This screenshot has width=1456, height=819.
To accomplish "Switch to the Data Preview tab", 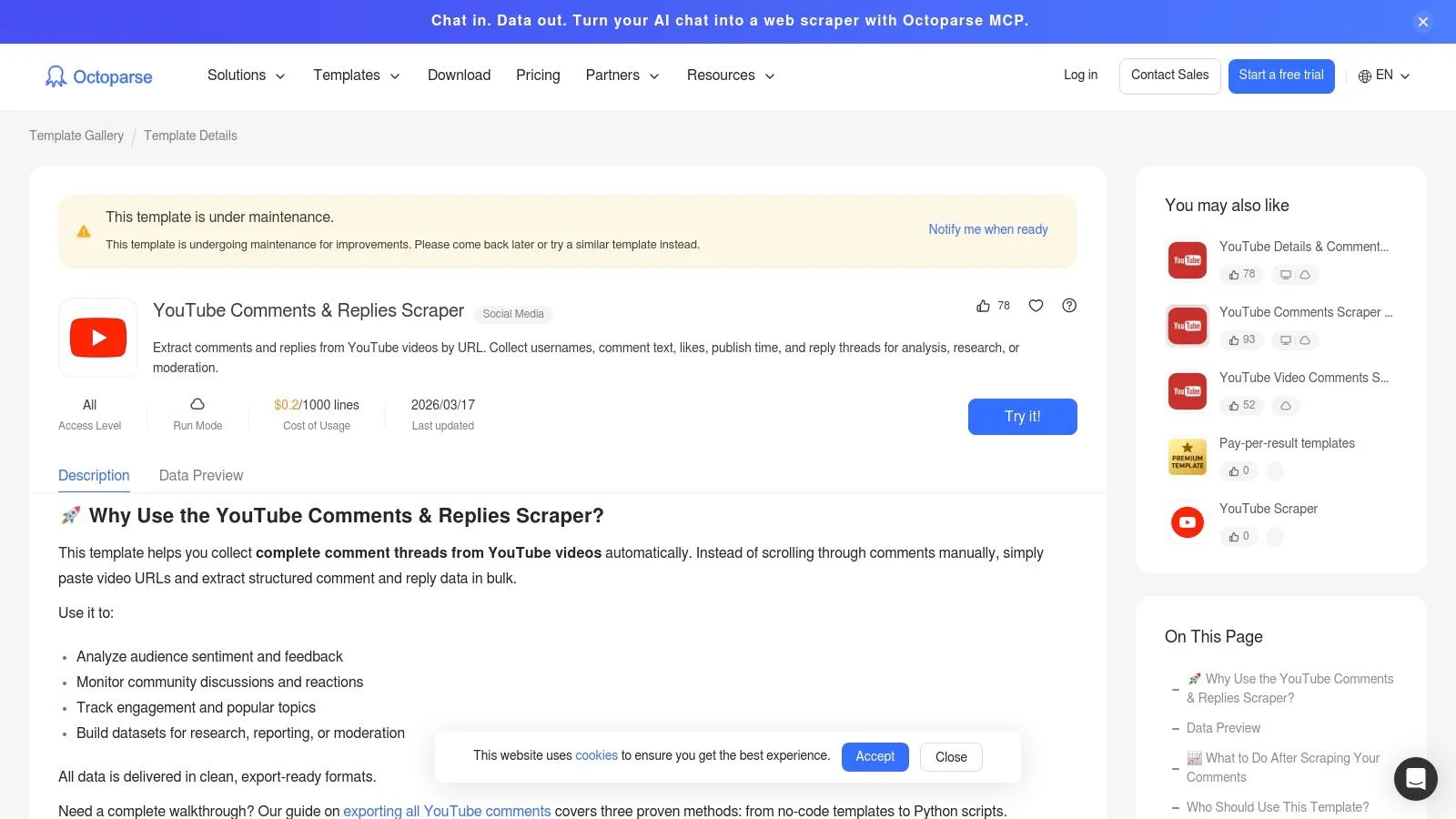I will coord(201,475).
